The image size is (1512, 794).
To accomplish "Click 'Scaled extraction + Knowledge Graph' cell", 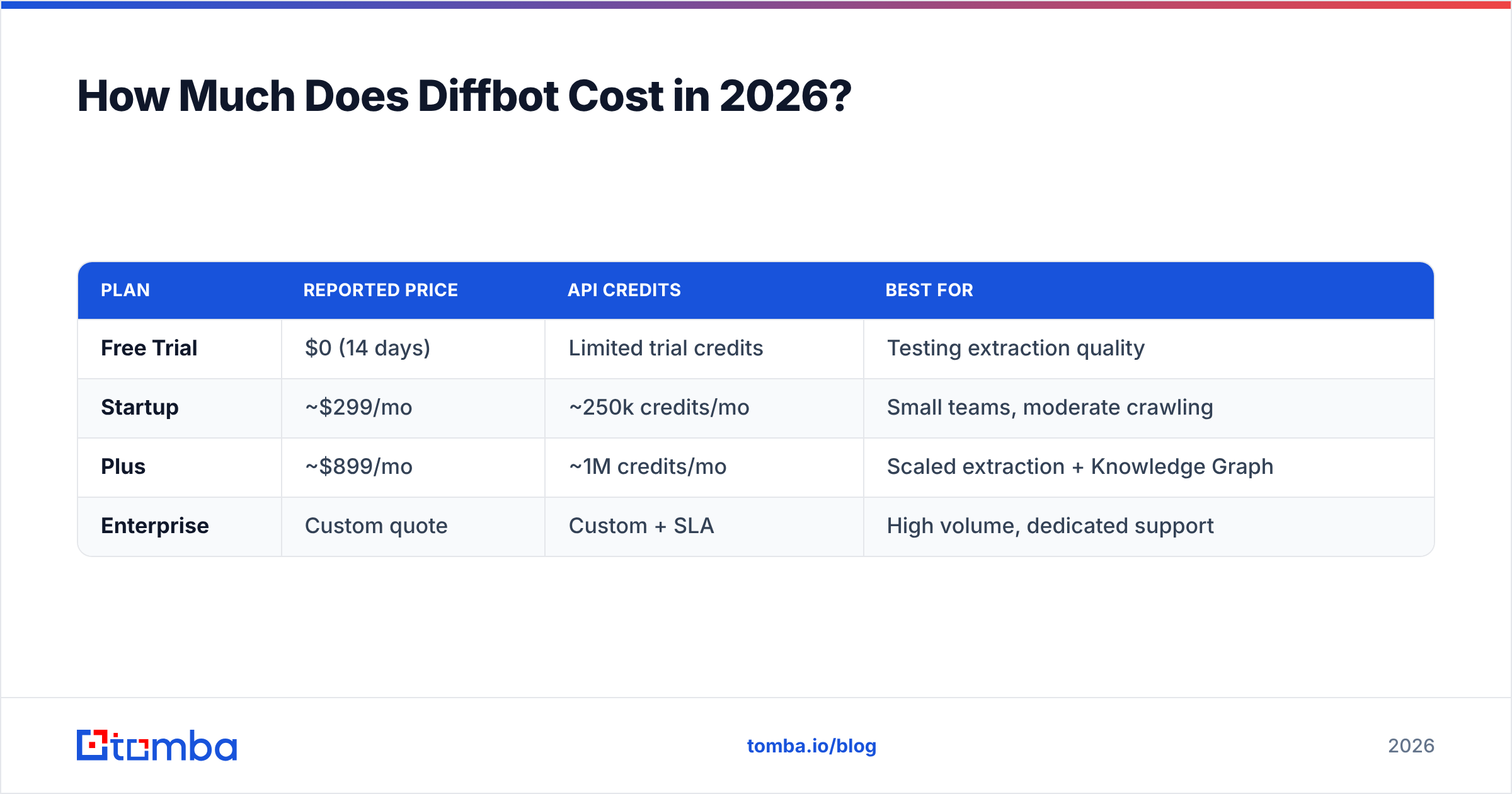I will (x=1149, y=467).
